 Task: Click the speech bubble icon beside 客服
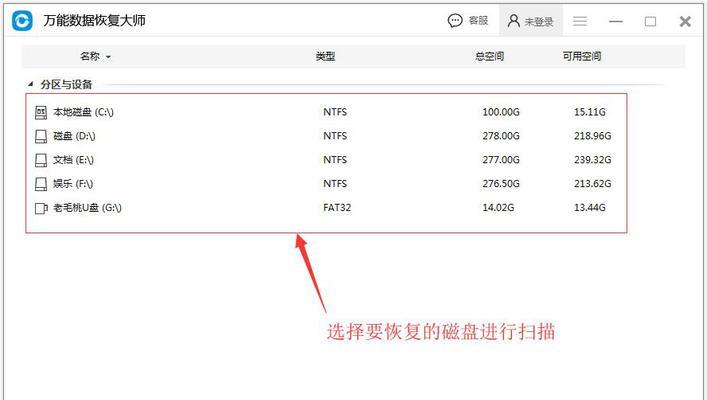455,20
